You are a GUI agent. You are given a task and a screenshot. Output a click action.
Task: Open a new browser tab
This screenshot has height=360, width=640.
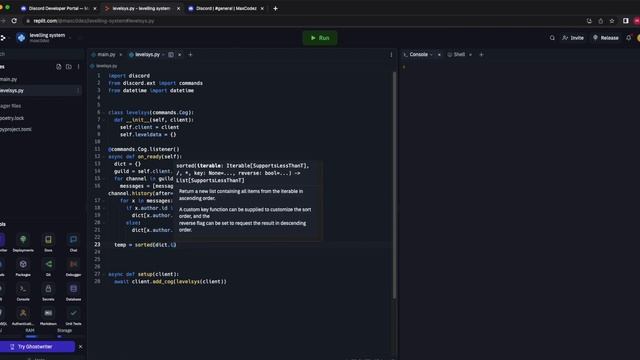click(276, 9)
